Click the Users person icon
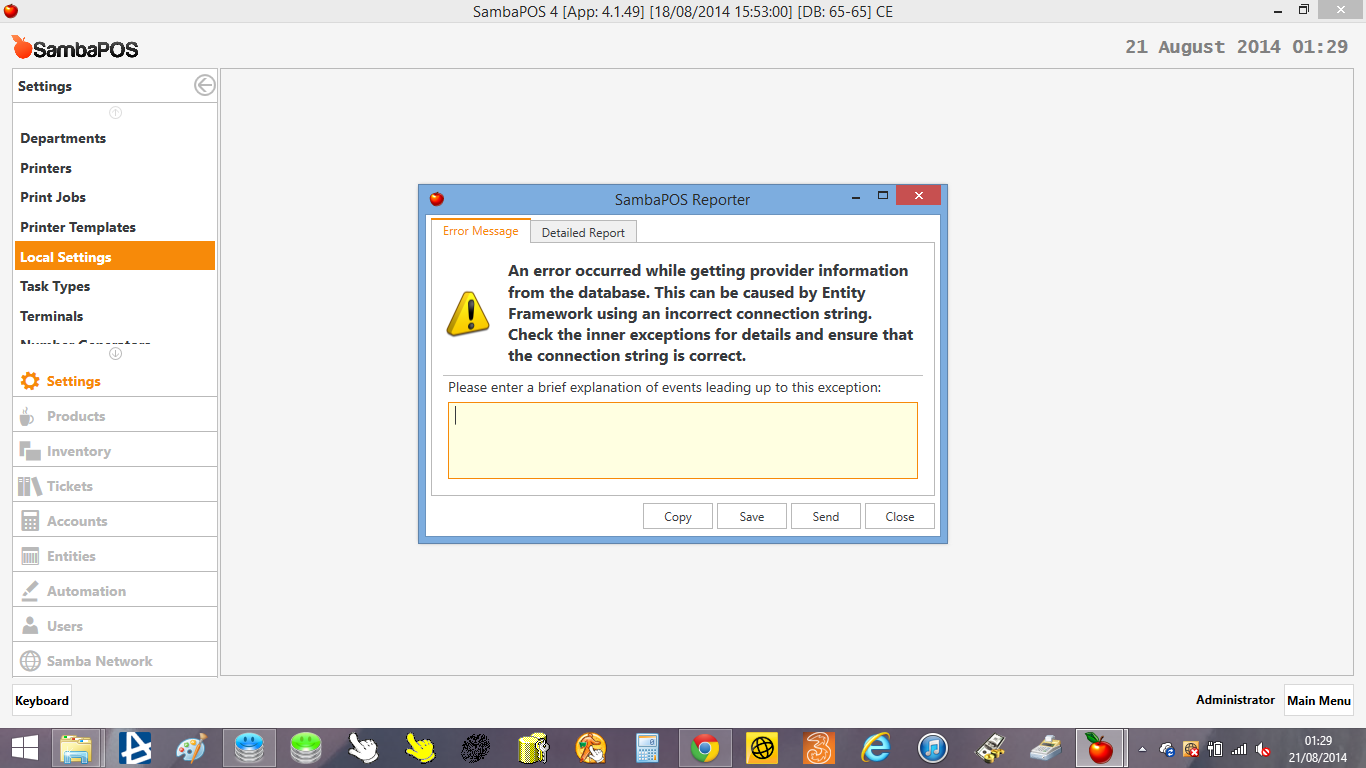Image resolution: width=1366 pixels, height=768 pixels. point(30,626)
